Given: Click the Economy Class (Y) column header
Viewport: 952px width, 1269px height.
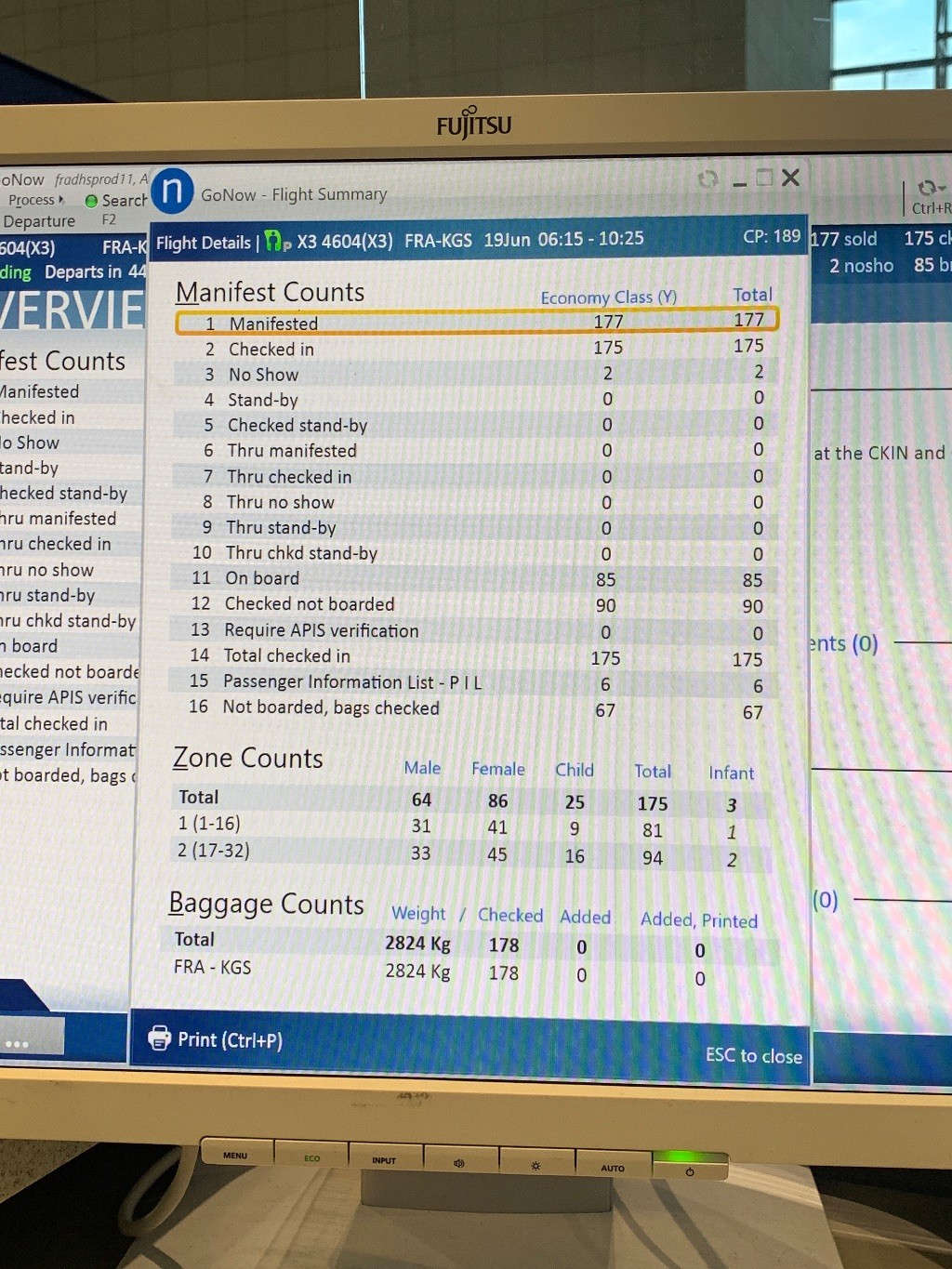Looking at the screenshot, I should 608,297.
